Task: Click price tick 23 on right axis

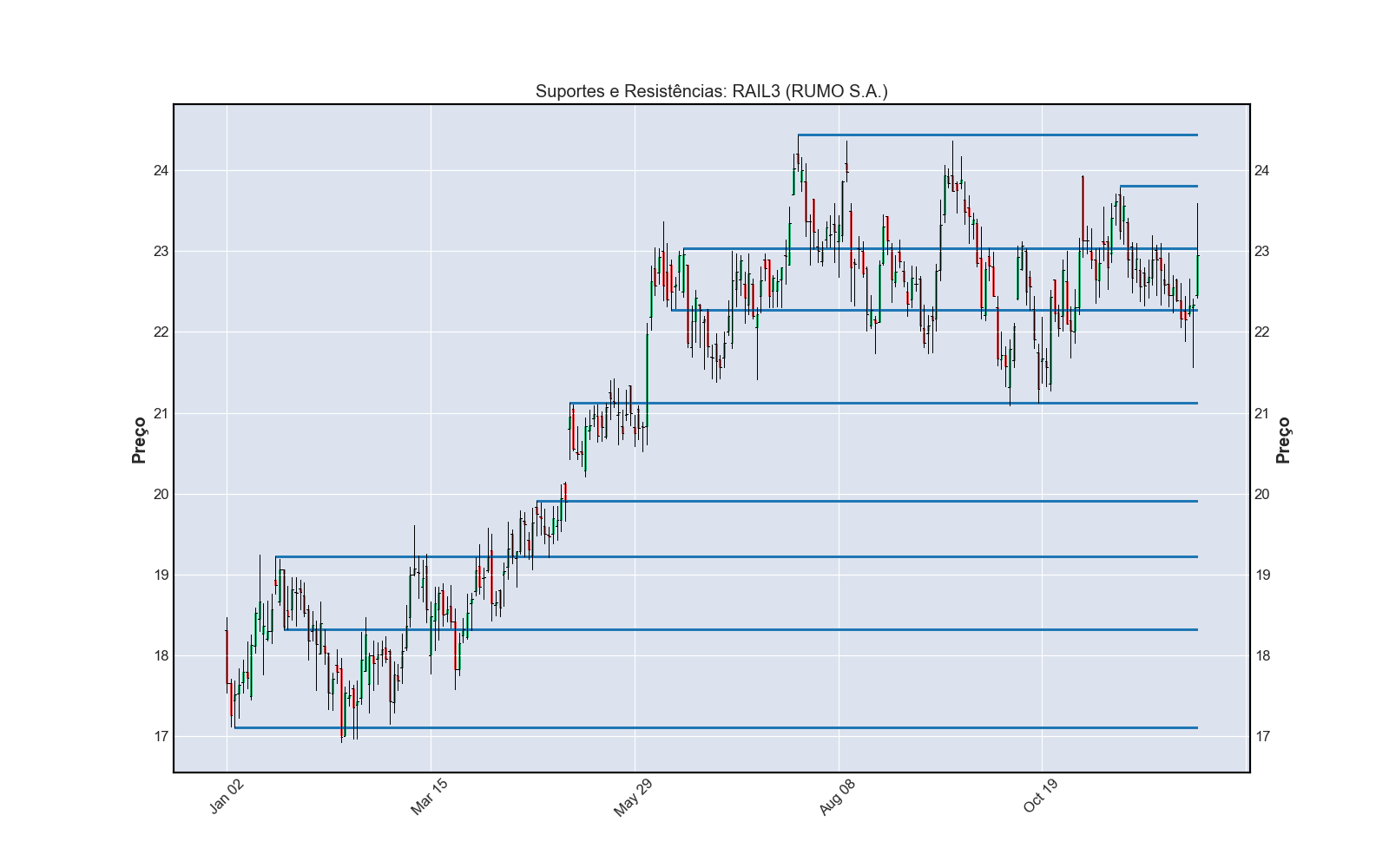Action: [1261, 252]
